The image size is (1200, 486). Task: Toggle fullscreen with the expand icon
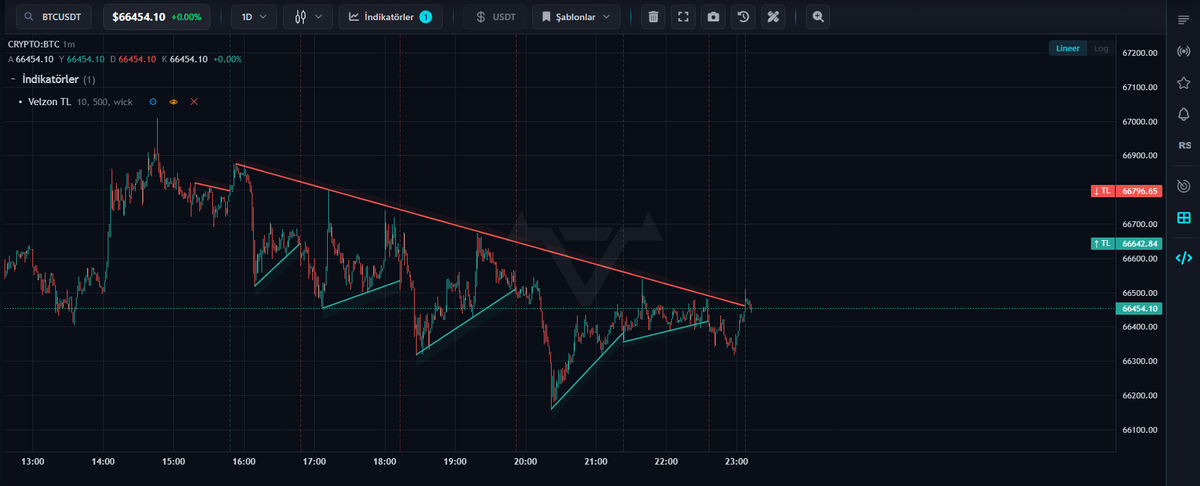[683, 17]
